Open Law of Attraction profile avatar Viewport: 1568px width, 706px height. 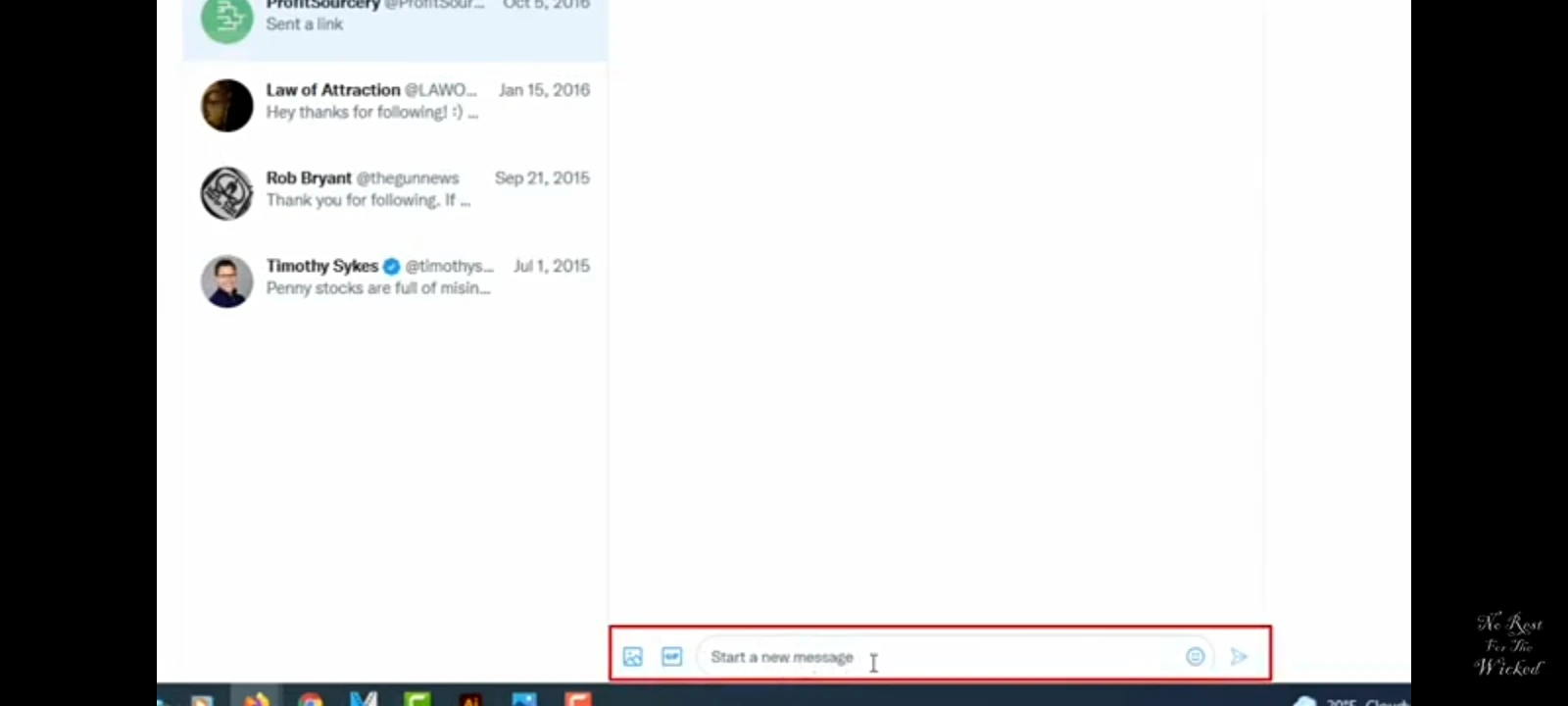[226, 105]
